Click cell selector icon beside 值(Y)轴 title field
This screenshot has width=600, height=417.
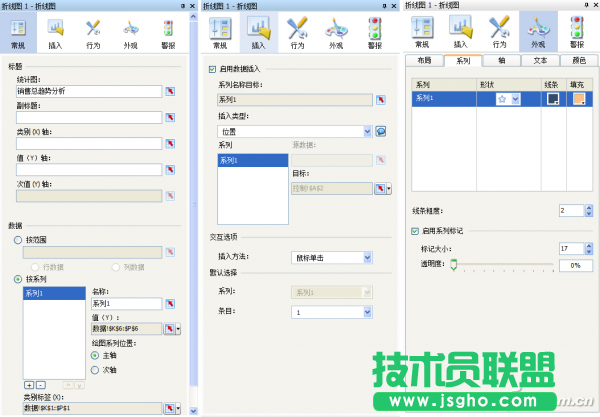(170, 169)
